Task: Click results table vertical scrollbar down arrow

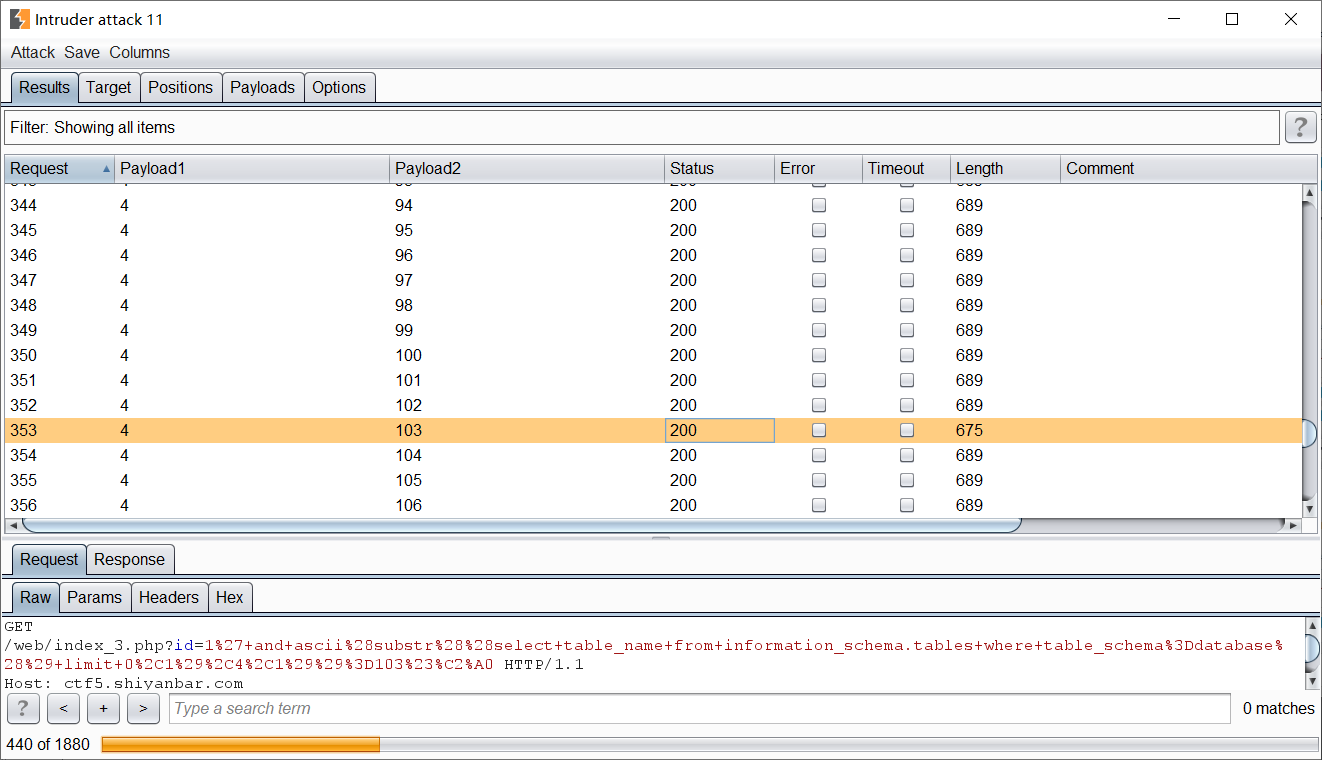Action: click(x=1309, y=509)
